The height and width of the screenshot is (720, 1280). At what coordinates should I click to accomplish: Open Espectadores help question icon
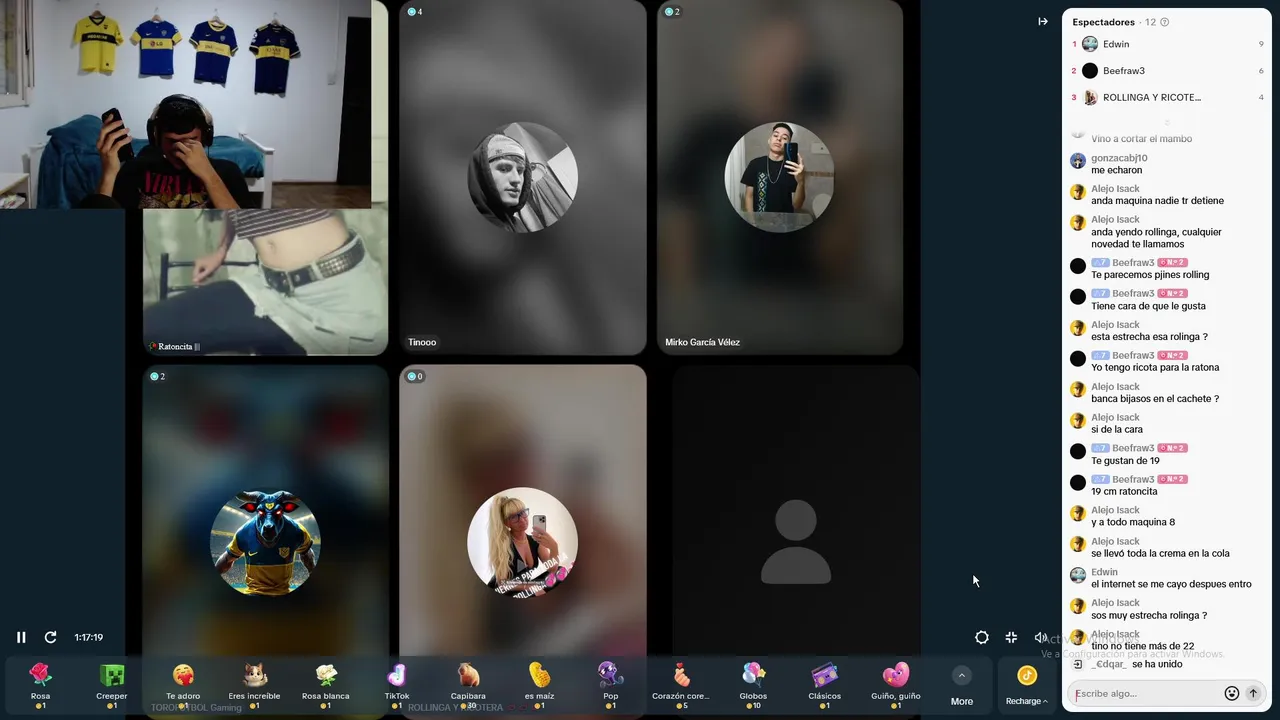[1164, 22]
